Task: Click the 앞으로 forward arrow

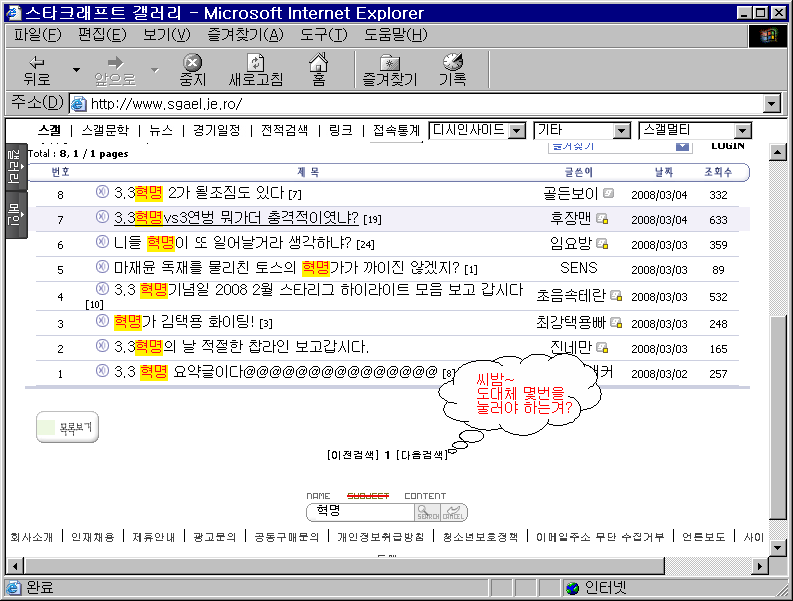Action: tap(115, 70)
